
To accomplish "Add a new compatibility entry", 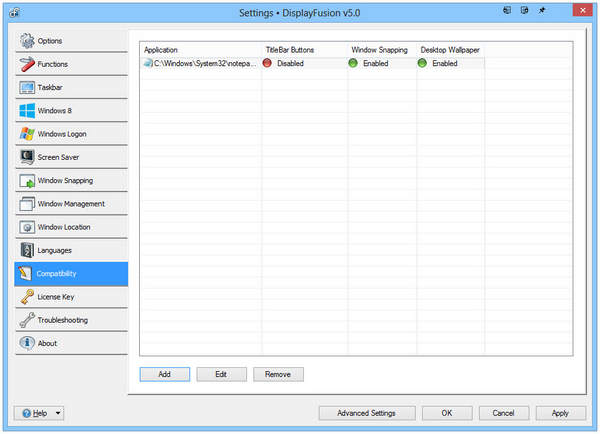I will click(165, 374).
